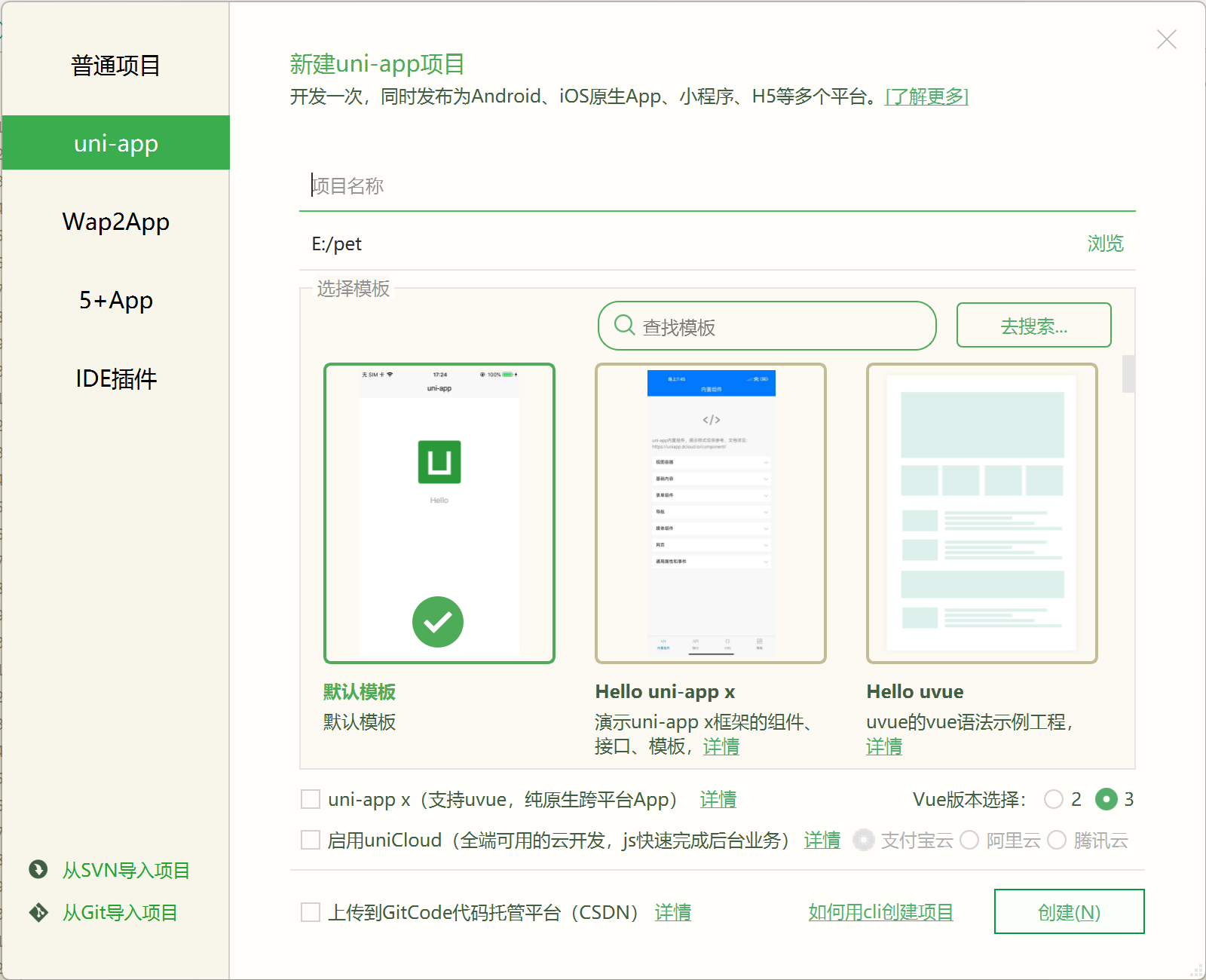The height and width of the screenshot is (980, 1206).
Task: Focus the 项目名称 input field
Action: (x=718, y=185)
